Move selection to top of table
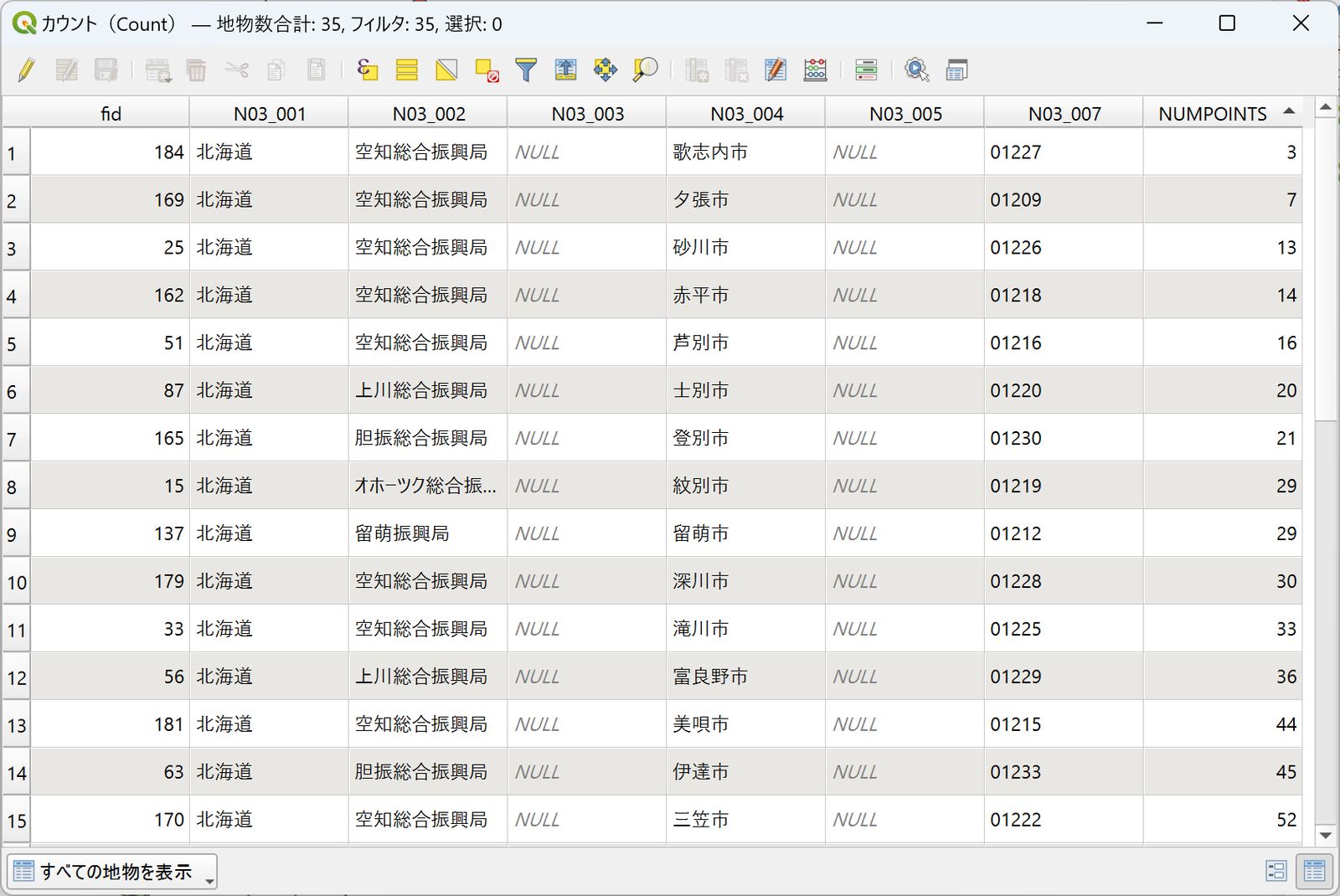 click(566, 70)
